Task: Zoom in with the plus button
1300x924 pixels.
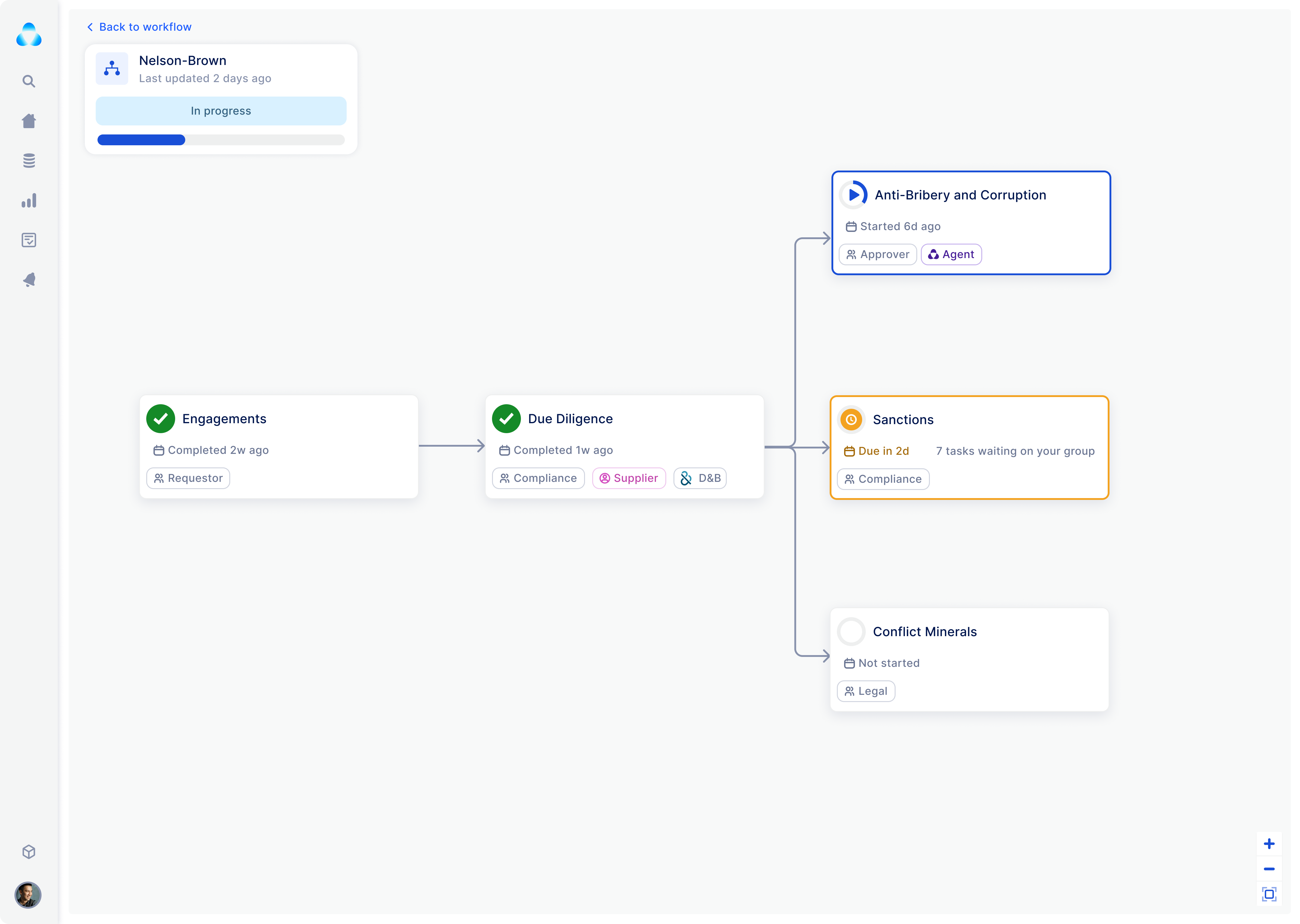Action: pos(1269,844)
